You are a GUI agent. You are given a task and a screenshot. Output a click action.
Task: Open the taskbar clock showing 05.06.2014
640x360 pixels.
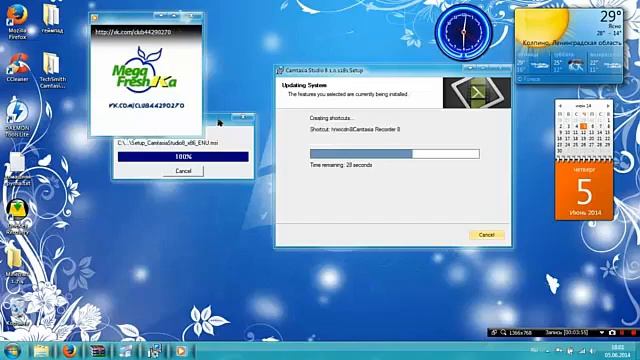coord(618,351)
